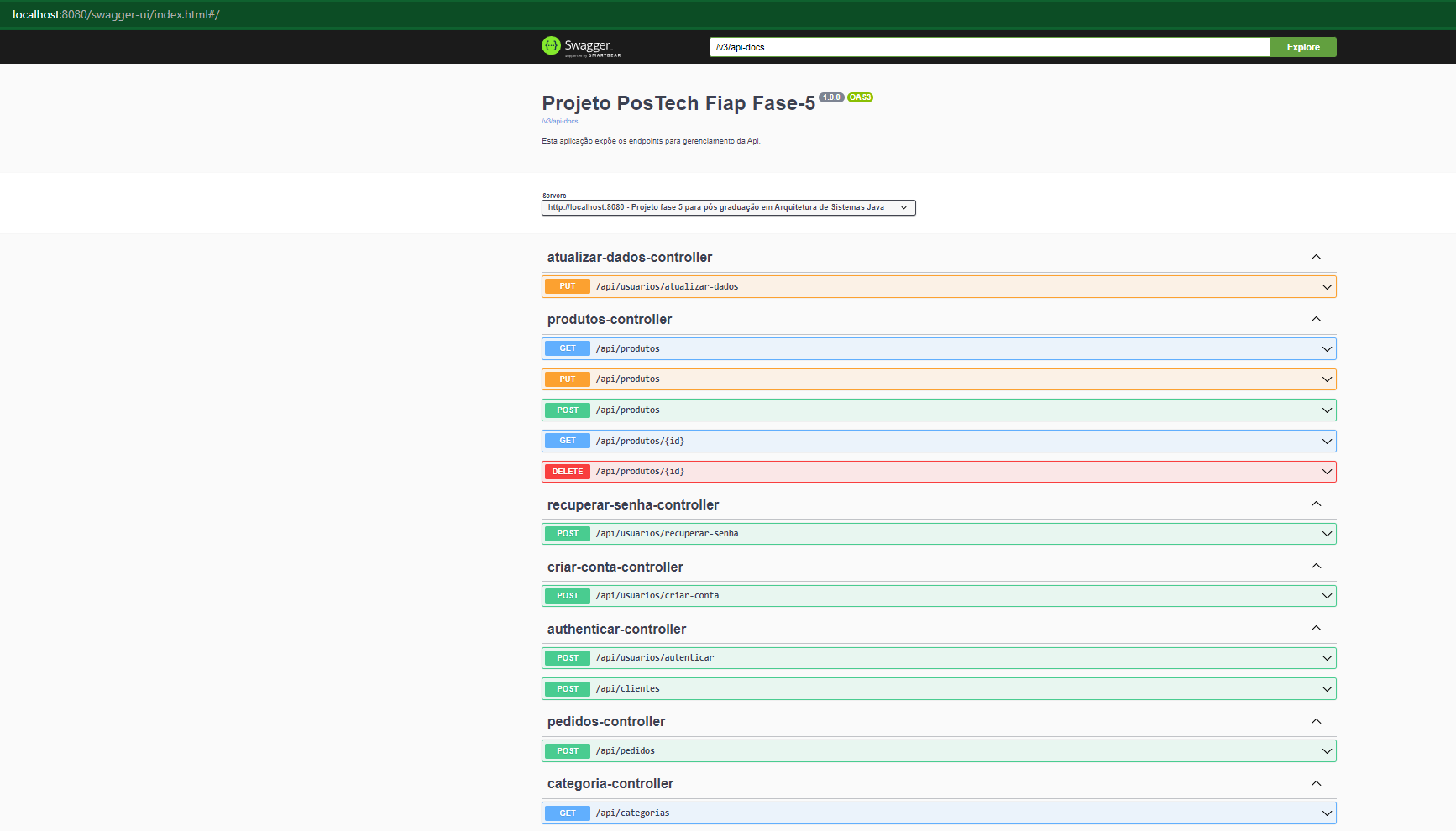
Task: Collapse the recuperar-senha-controller section chevron
Action: (x=1316, y=504)
